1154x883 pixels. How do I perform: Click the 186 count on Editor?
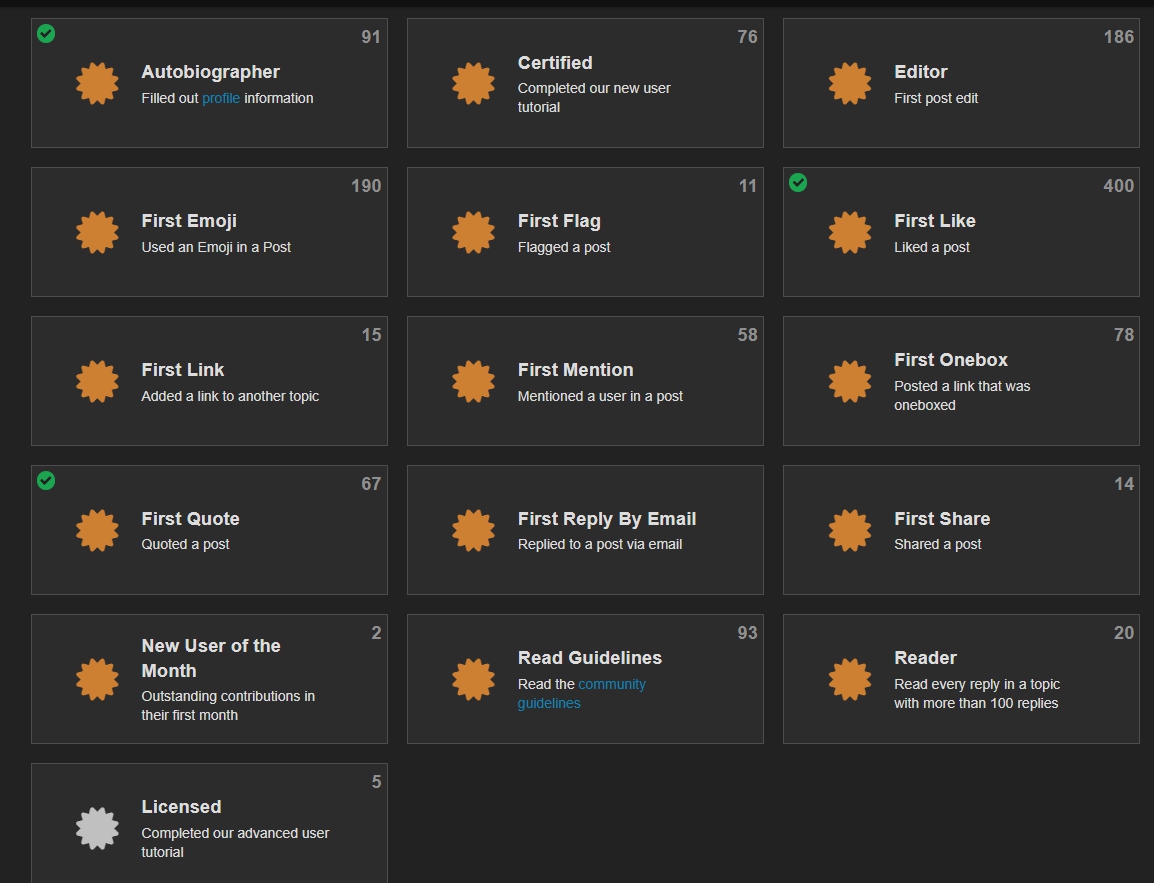[x=1119, y=37]
